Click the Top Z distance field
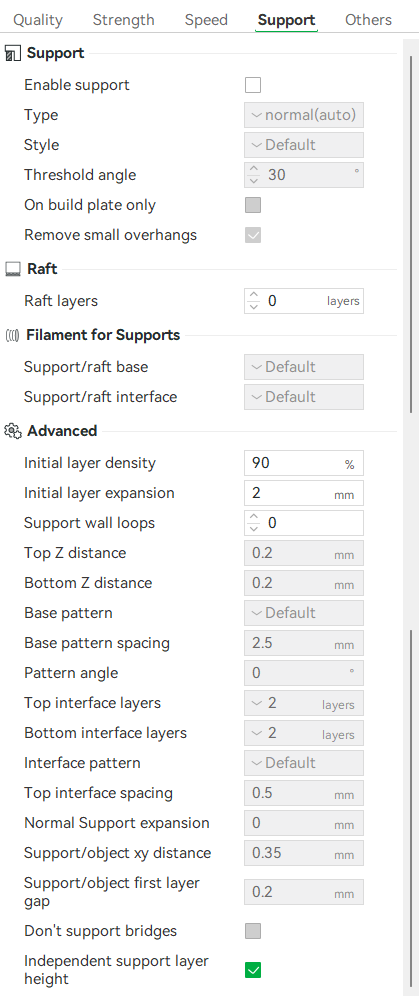The height and width of the screenshot is (996, 419). (304, 553)
